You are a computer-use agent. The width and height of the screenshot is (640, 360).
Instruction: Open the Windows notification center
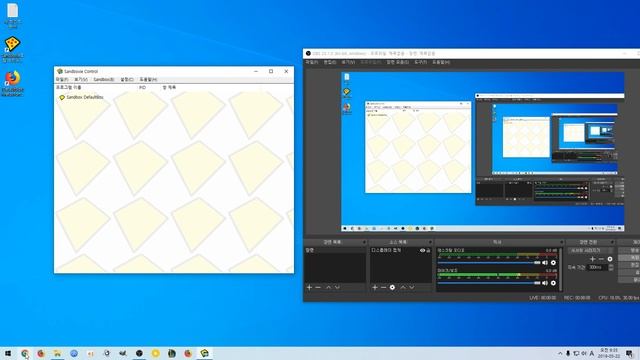630,353
